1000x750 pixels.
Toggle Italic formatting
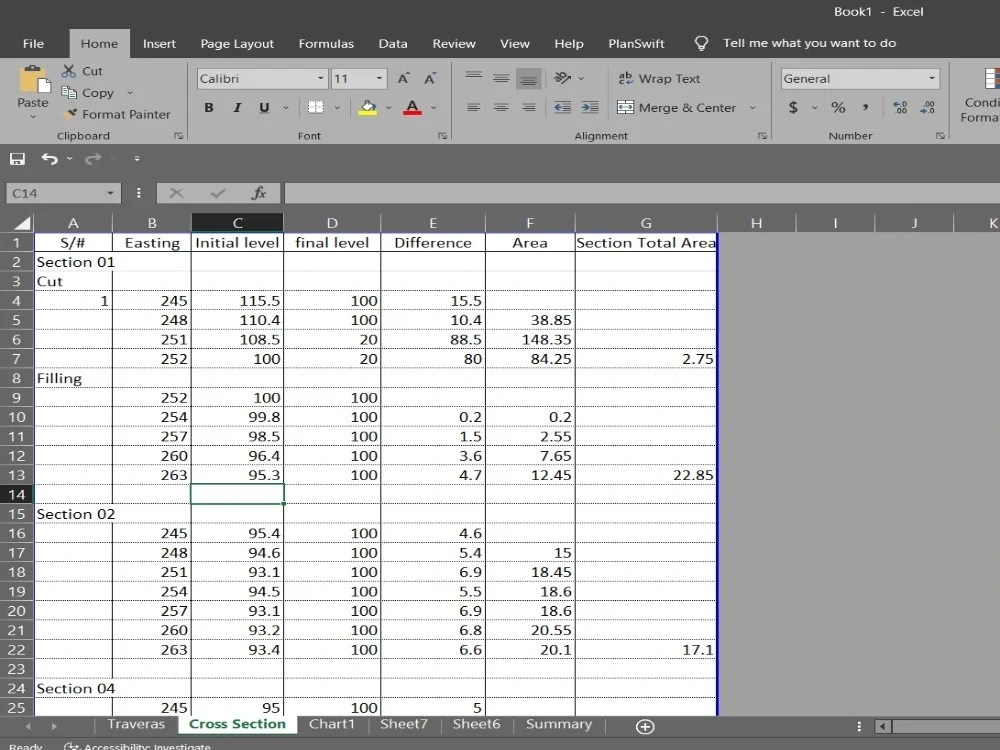click(x=237, y=107)
